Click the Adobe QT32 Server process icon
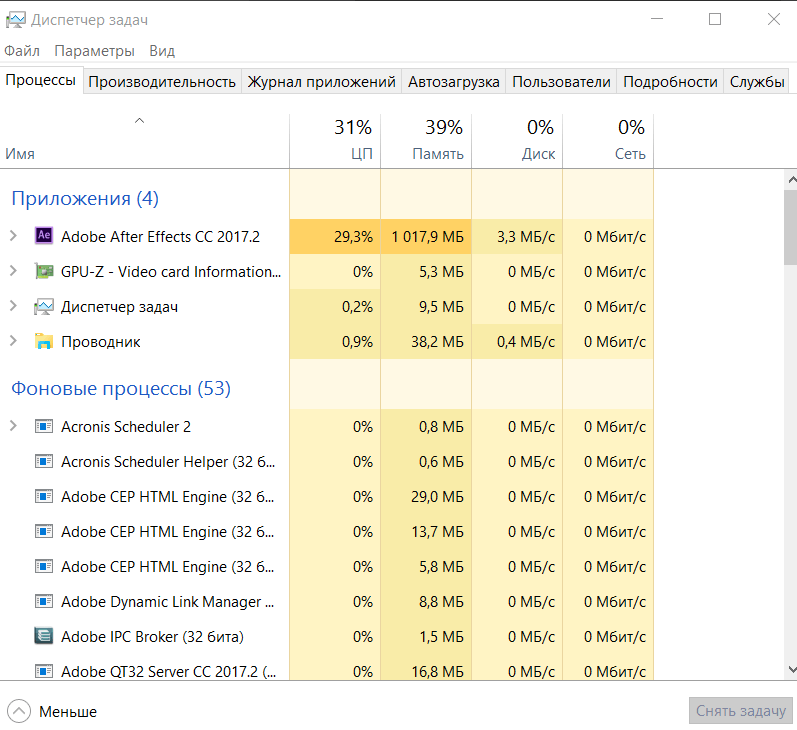 click(44, 672)
